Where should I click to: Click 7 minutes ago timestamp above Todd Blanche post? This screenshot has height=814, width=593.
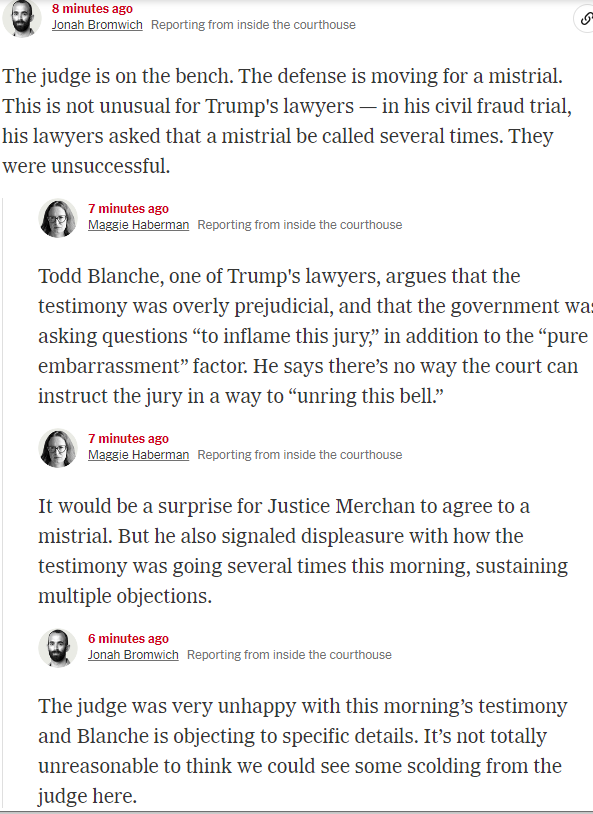point(128,209)
